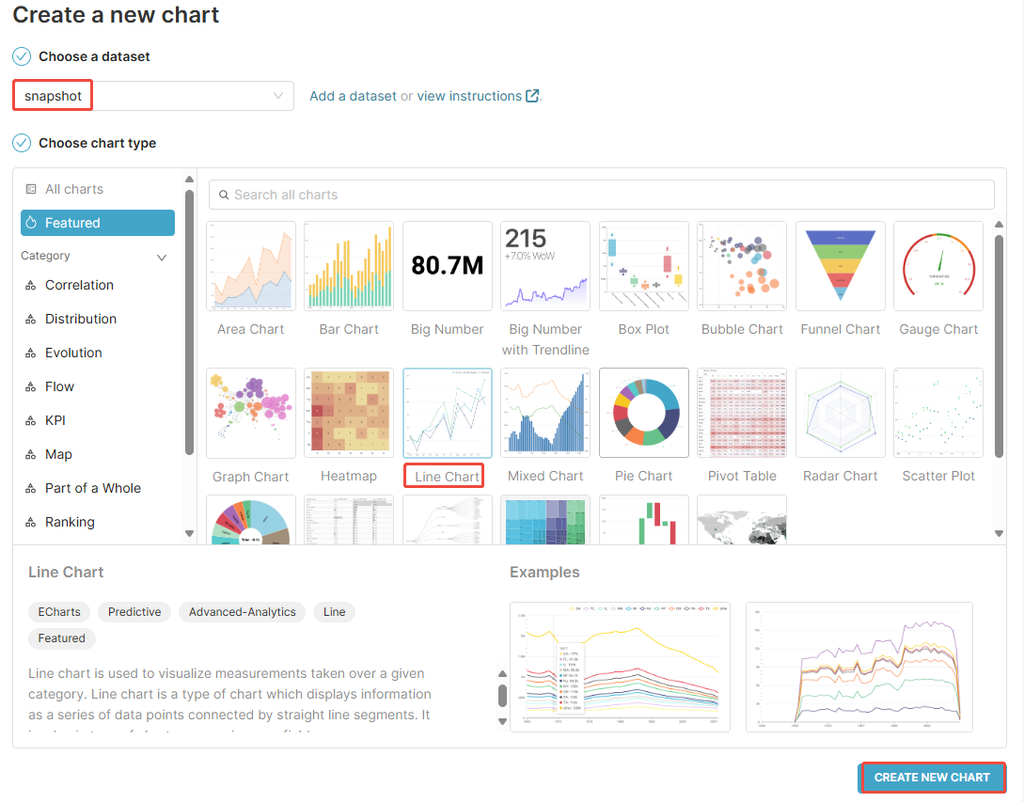Screen dimensions: 1024x802
Task: Select the Funnel Chart icon
Action: point(840,266)
